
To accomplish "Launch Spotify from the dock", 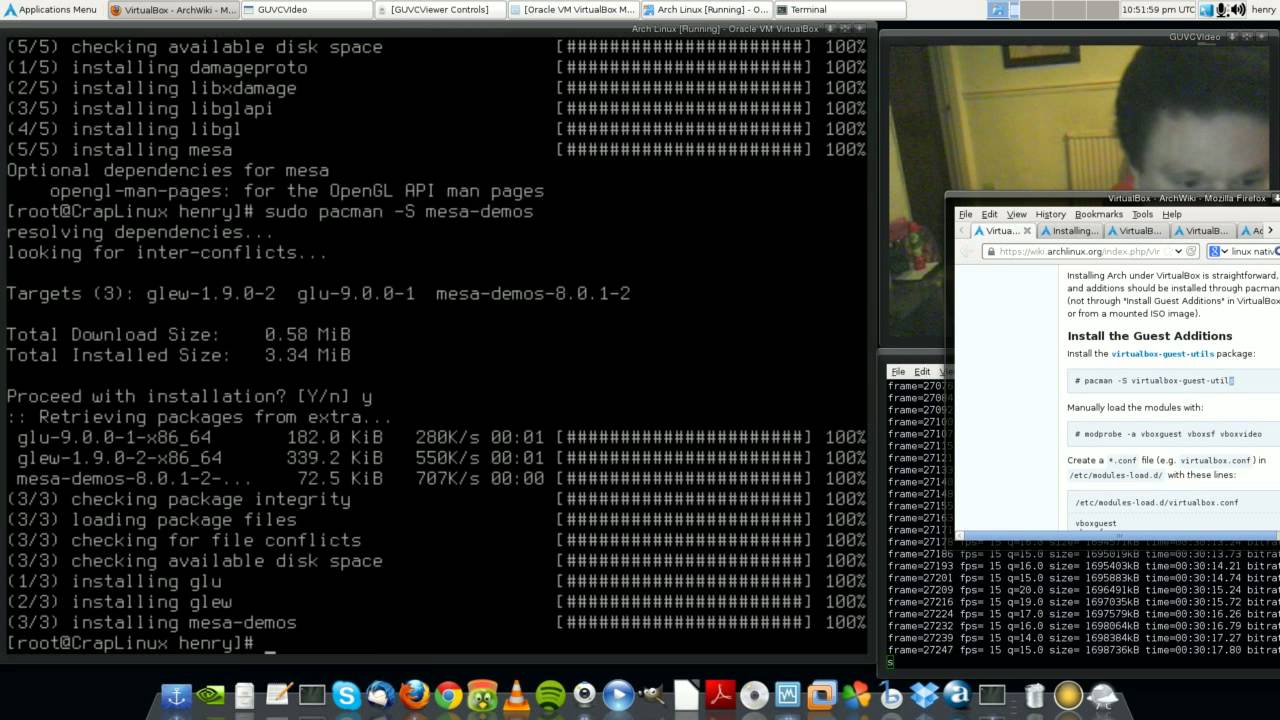I will (550, 695).
